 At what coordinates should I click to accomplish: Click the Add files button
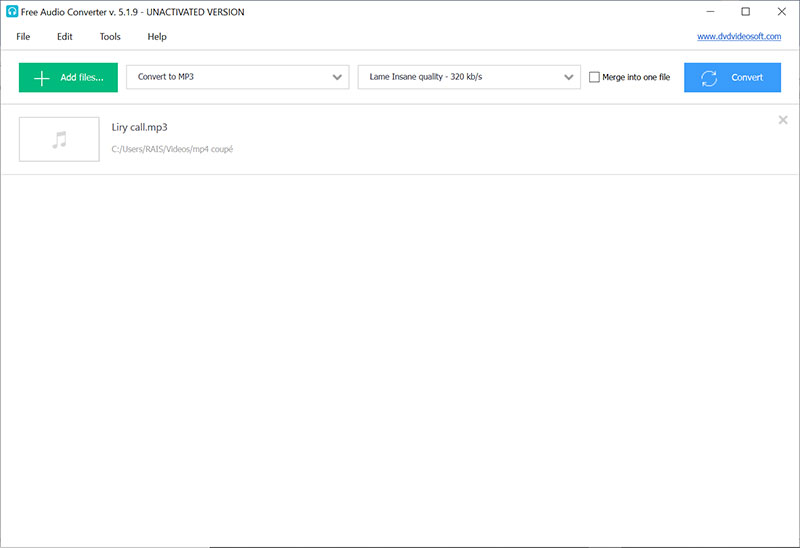tap(68, 78)
